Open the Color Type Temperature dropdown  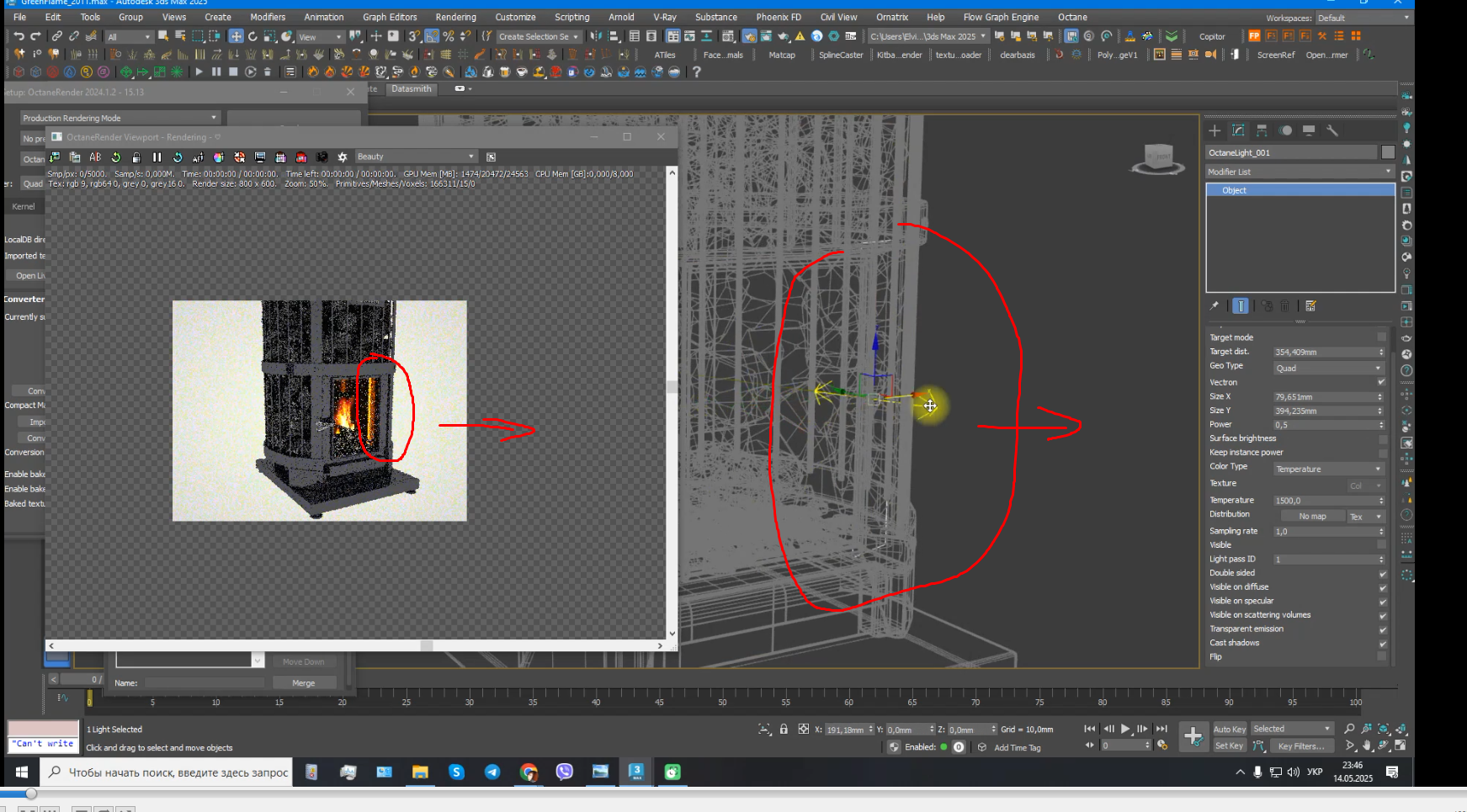[x=1329, y=470]
